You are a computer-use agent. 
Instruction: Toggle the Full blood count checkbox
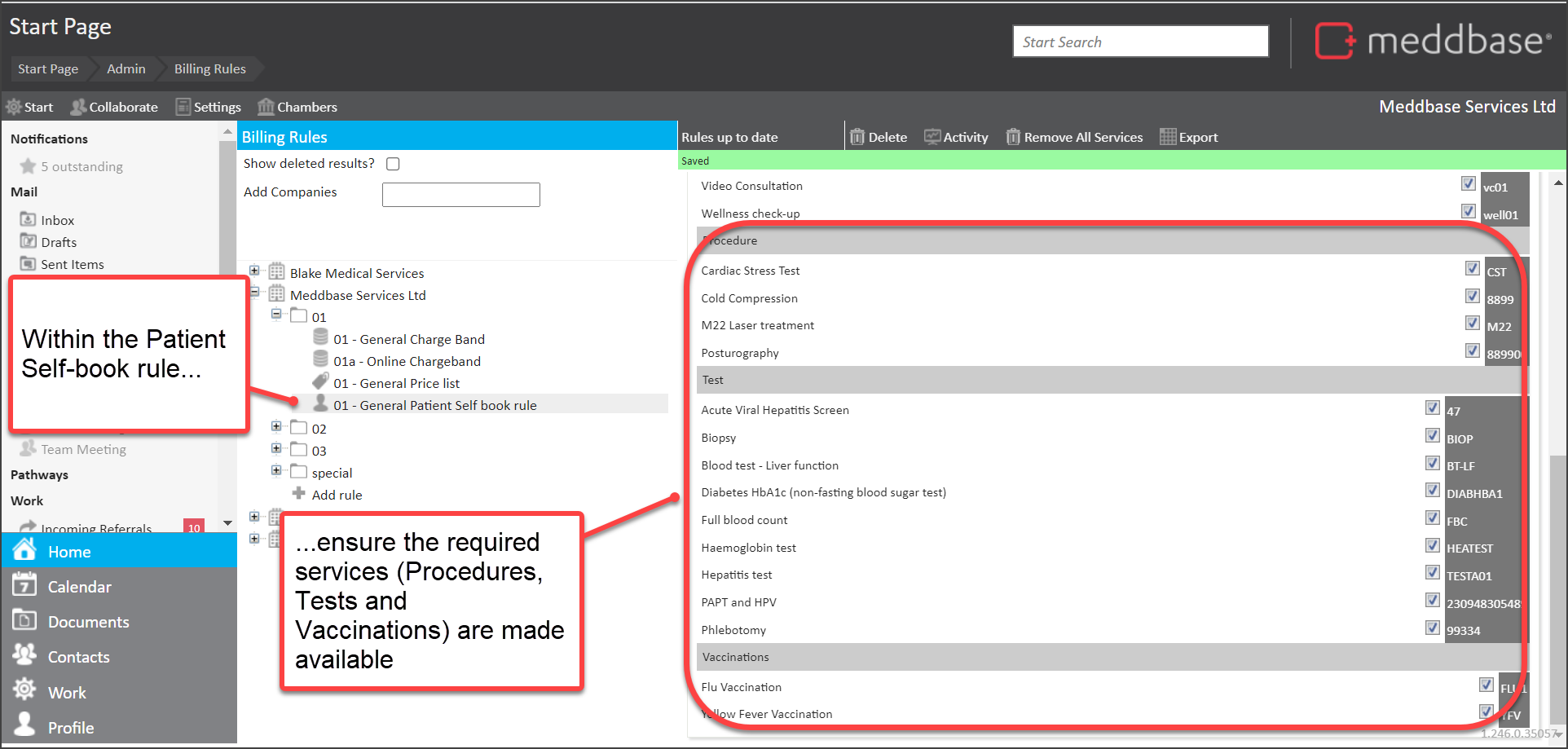click(x=1432, y=518)
